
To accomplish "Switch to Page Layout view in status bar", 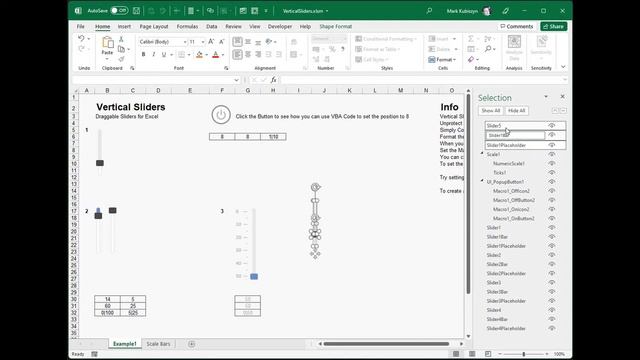I will [x=472, y=354].
